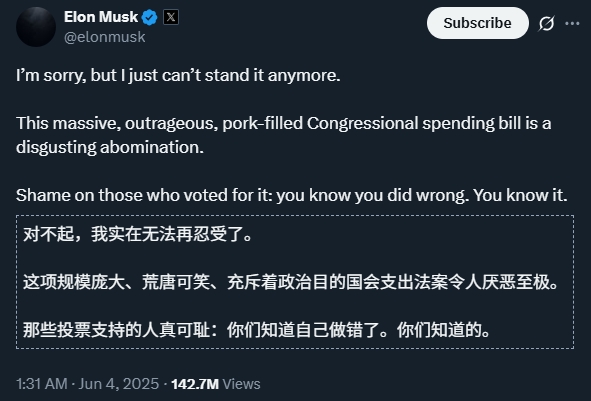Click the X affiliation badge beside name
The width and height of the screenshot is (591, 401).
pos(171,17)
